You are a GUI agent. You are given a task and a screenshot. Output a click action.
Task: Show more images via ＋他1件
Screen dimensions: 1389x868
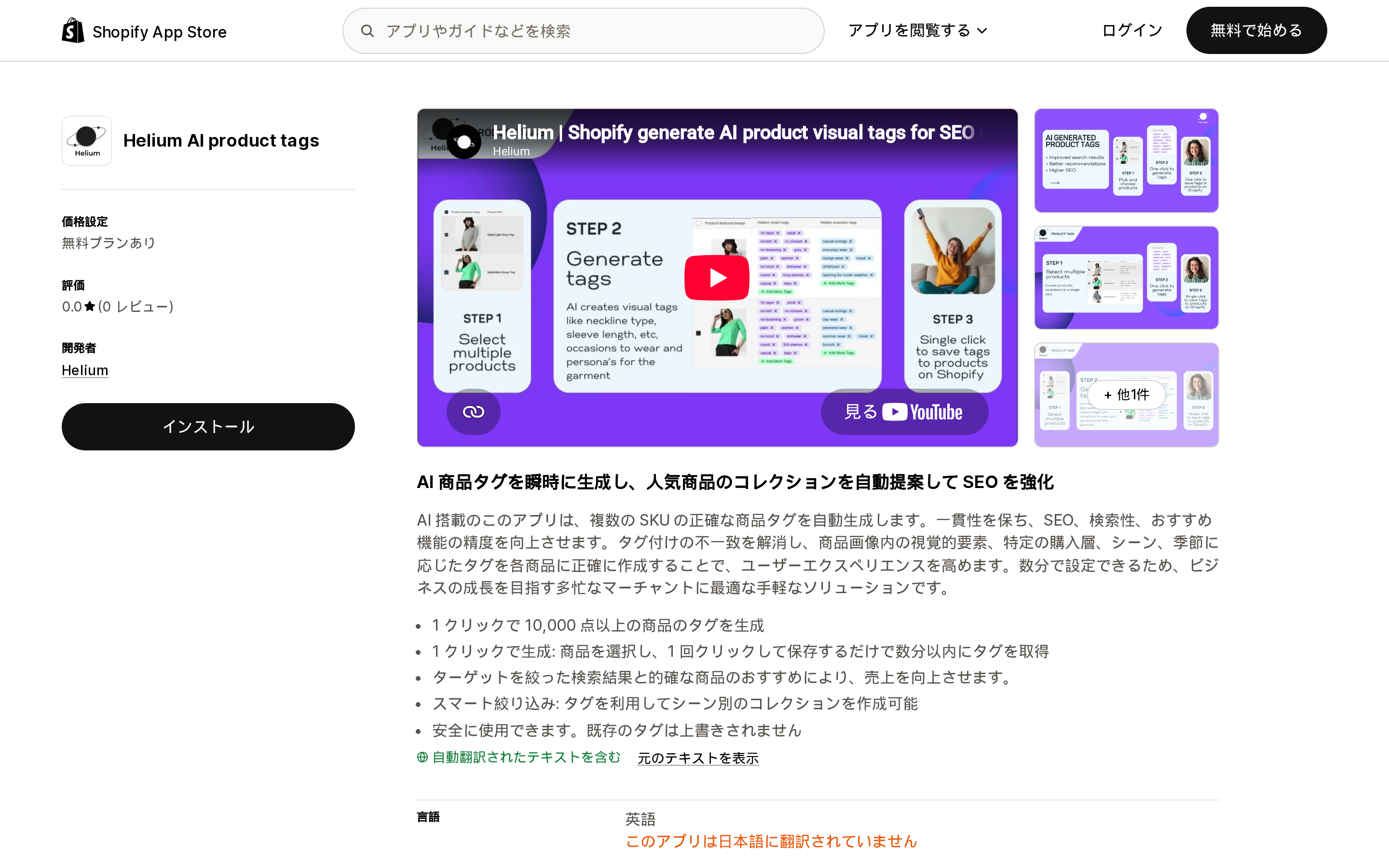[x=1126, y=394]
